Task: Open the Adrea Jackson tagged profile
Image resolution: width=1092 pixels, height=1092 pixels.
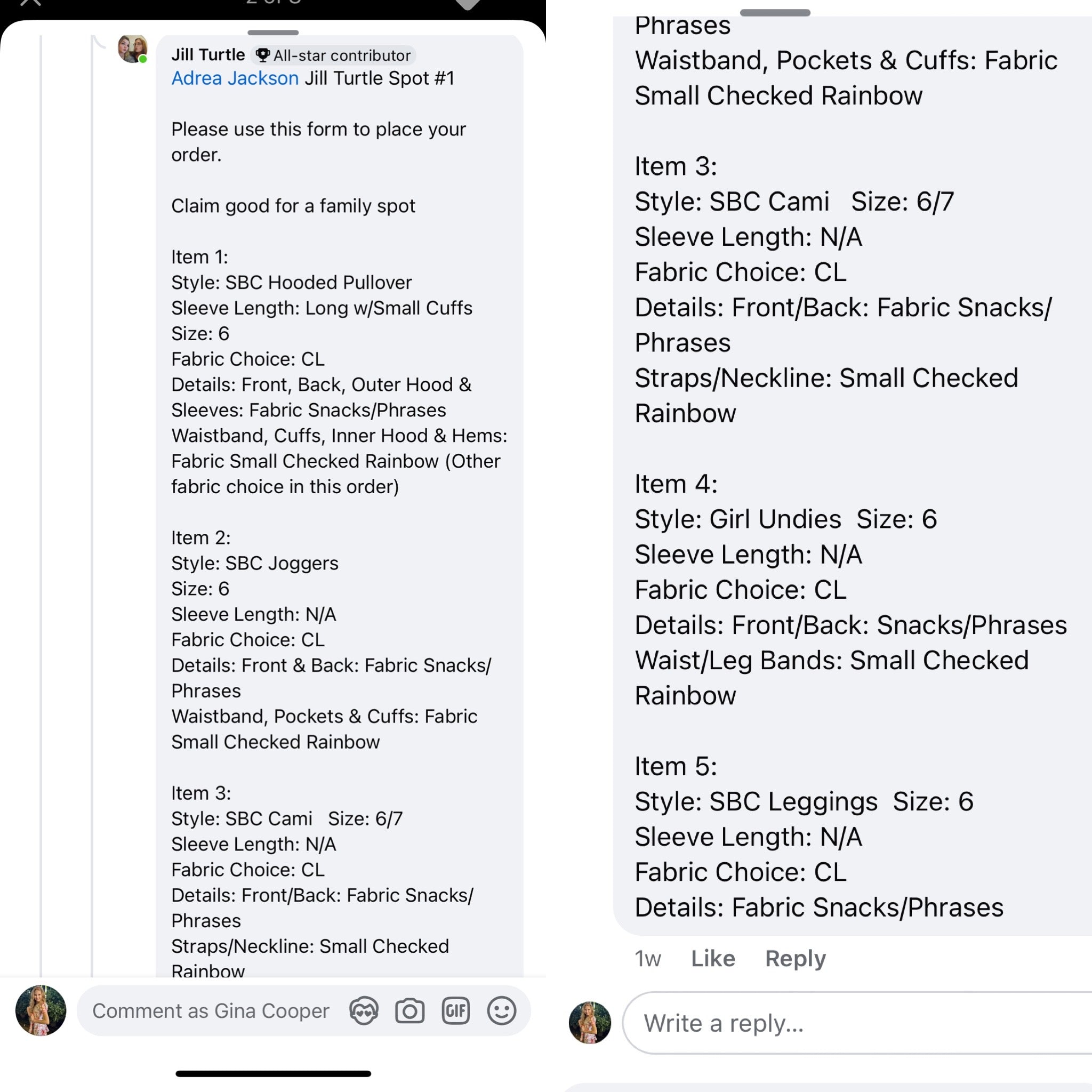Action: pyautogui.click(x=235, y=78)
